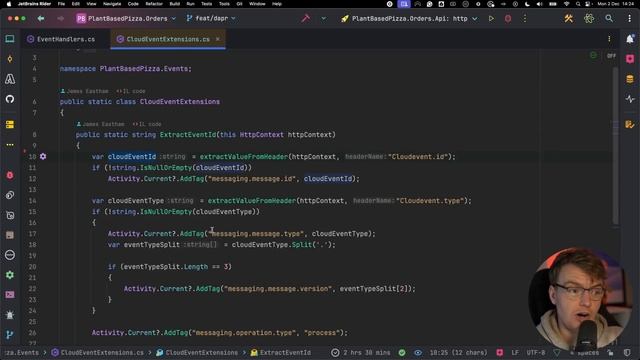Open the AI Assistant atom icon
This screenshot has width=640, height=360.
(589, 18)
